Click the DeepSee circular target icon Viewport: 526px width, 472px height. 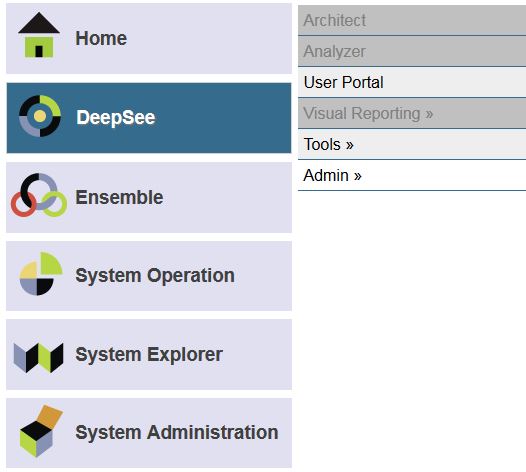coord(40,116)
